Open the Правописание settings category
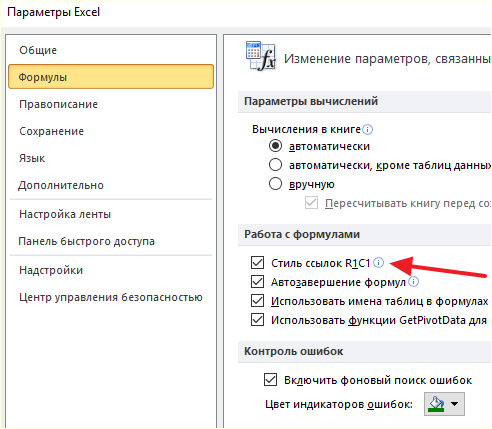Image resolution: width=492 pixels, height=429 pixels. [x=58, y=104]
